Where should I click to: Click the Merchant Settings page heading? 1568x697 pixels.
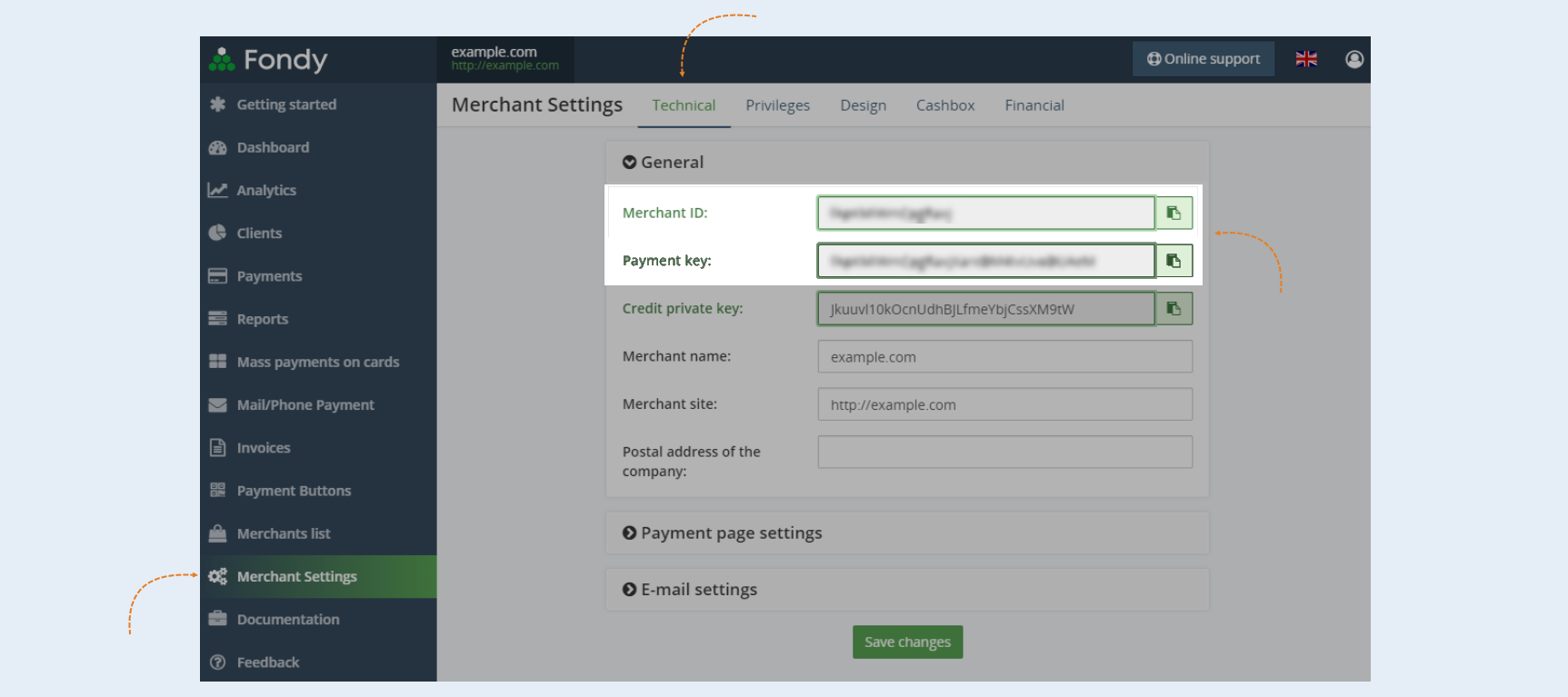tap(537, 105)
